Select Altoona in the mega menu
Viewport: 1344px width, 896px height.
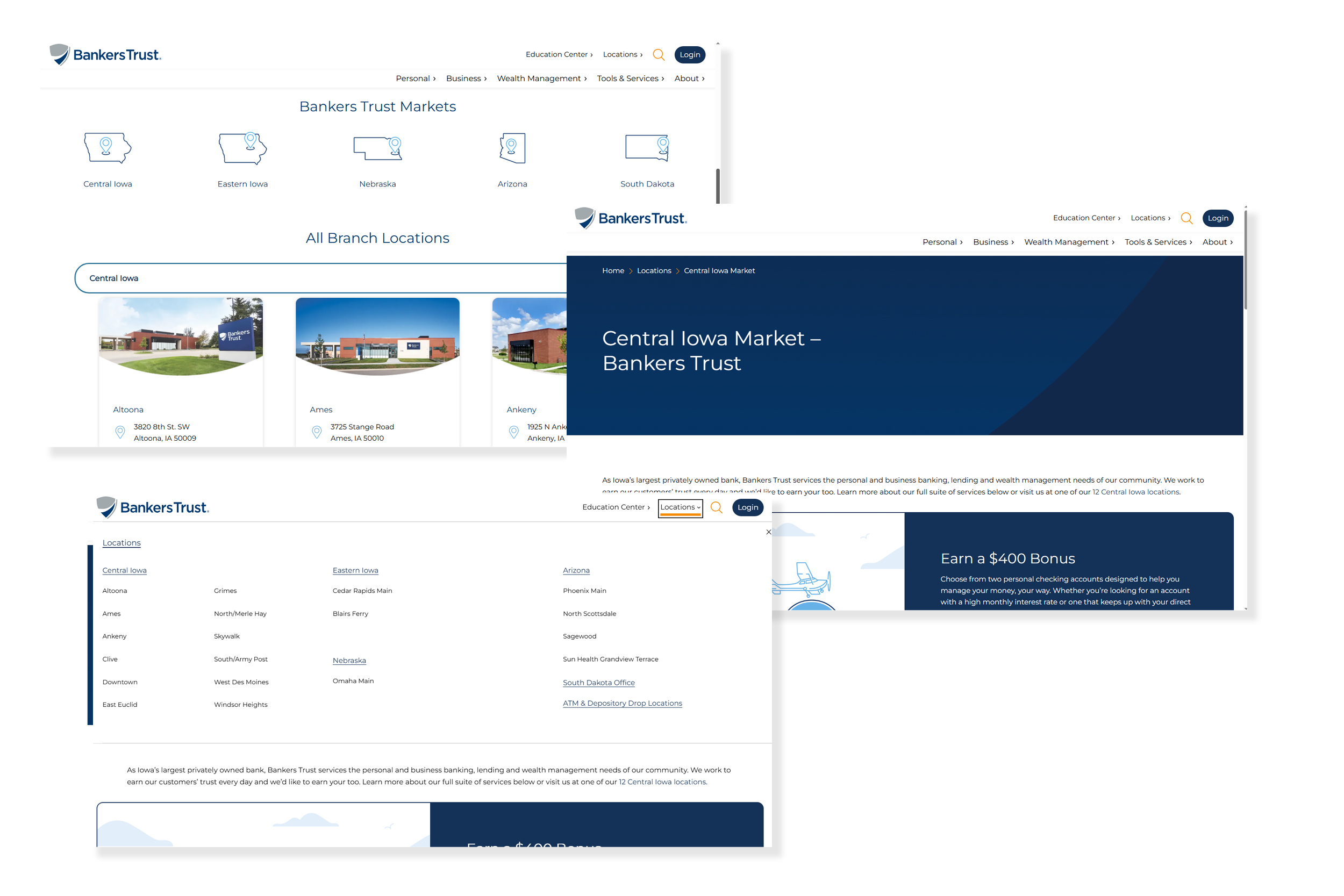pyautogui.click(x=115, y=591)
